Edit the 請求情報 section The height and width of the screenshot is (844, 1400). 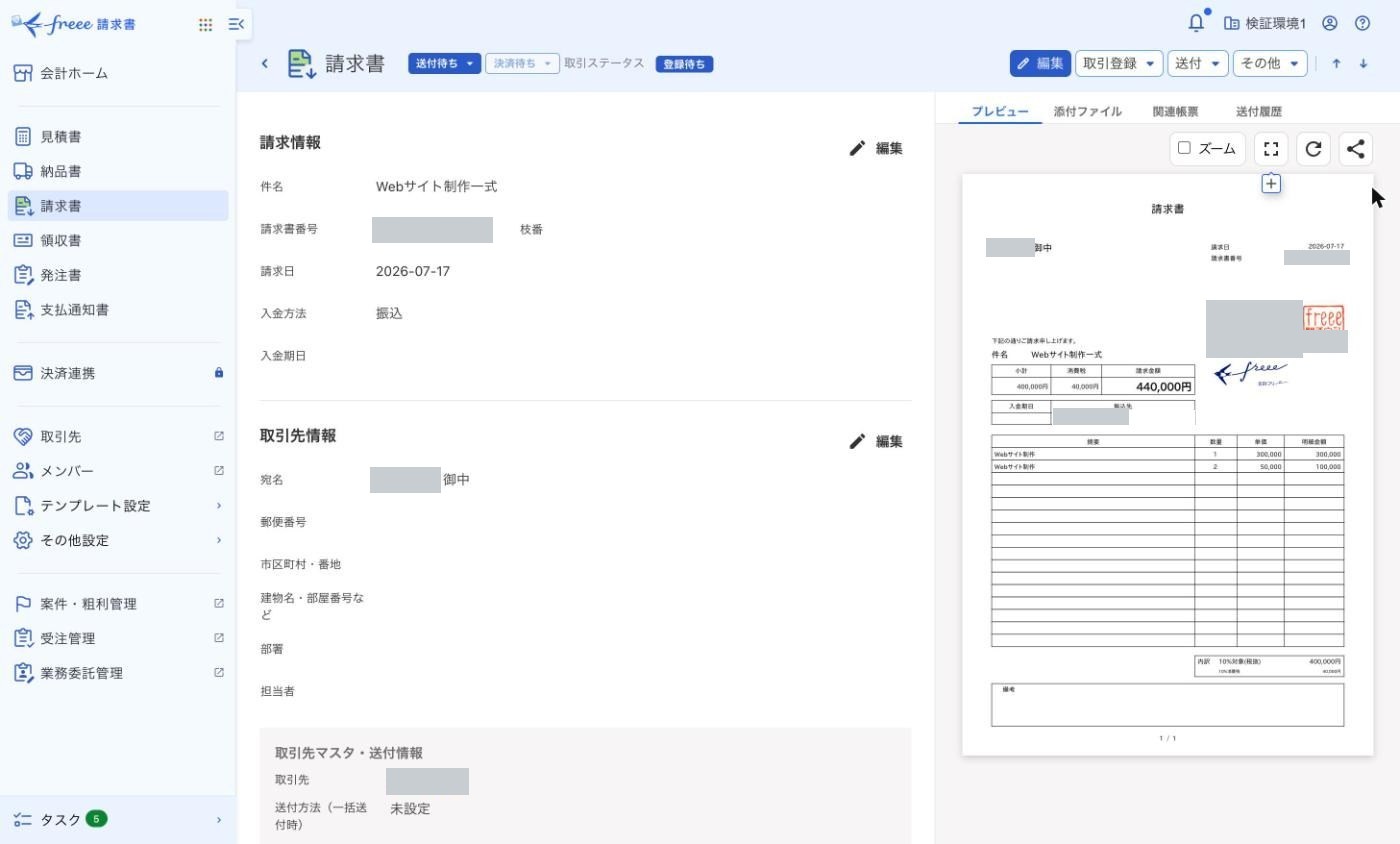pyautogui.click(x=876, y=148)
